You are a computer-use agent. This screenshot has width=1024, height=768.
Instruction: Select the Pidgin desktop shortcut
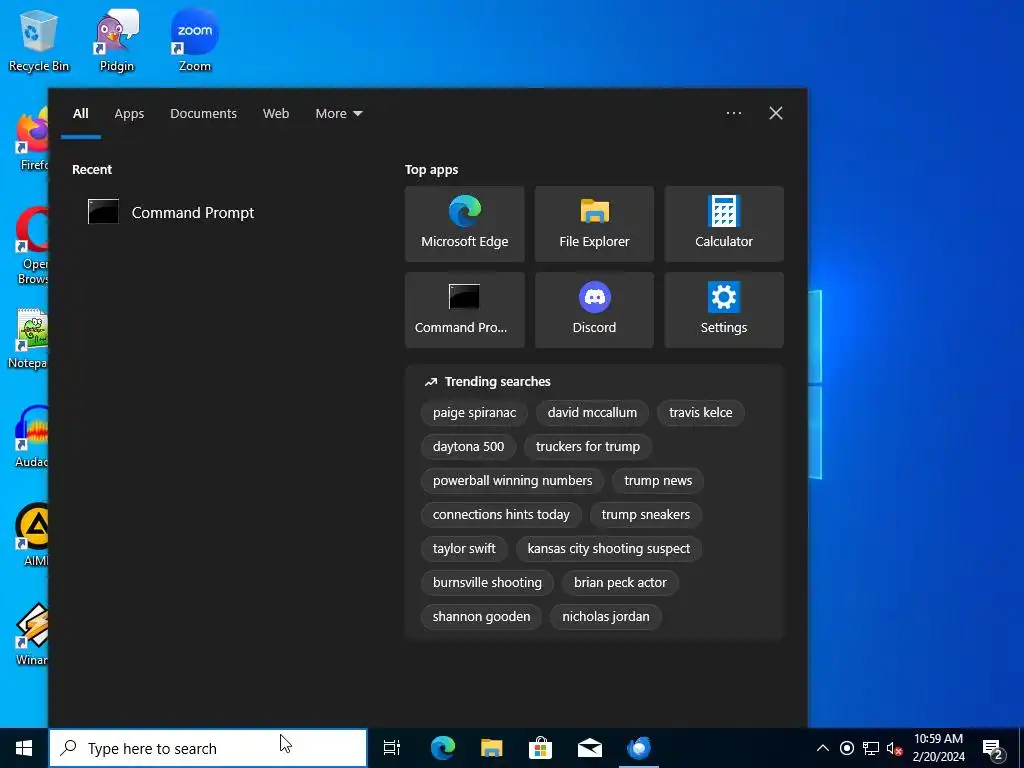click(x=117, y=40)
